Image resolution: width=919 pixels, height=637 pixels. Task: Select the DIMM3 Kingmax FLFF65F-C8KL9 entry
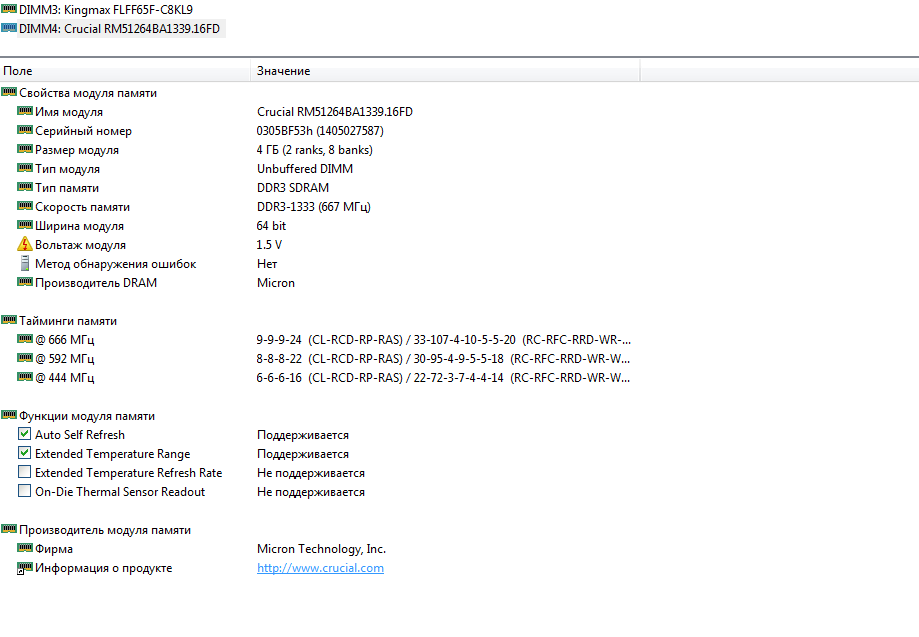pyautogui.click(x=105, y=10)
